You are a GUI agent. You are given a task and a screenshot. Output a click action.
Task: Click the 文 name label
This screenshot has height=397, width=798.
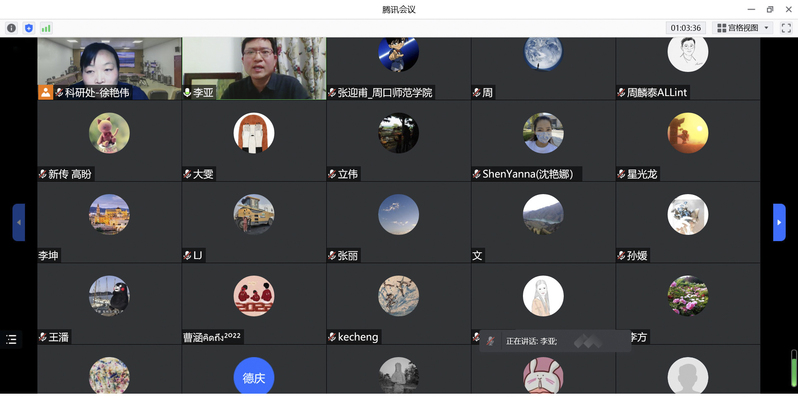(x=477, y=256)
